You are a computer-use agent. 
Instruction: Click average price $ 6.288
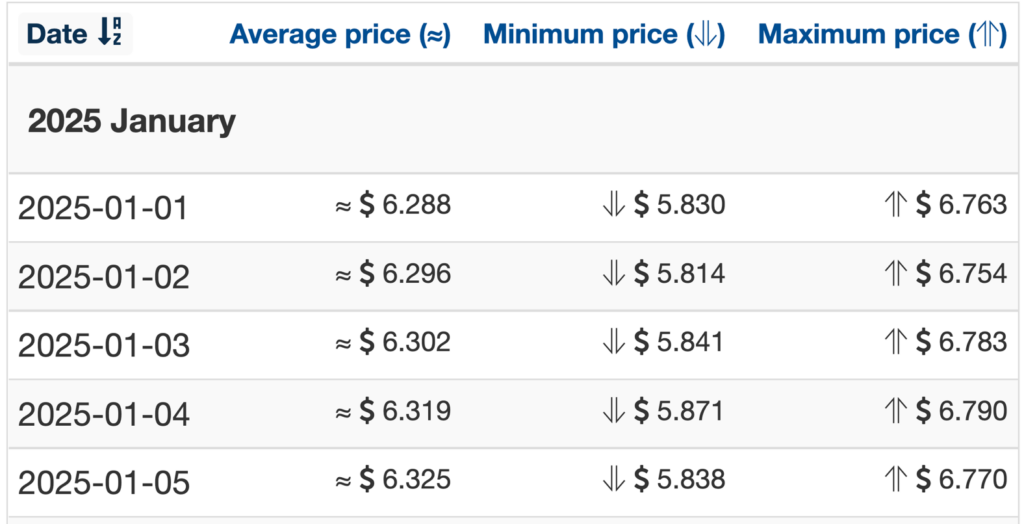point(405,205)
